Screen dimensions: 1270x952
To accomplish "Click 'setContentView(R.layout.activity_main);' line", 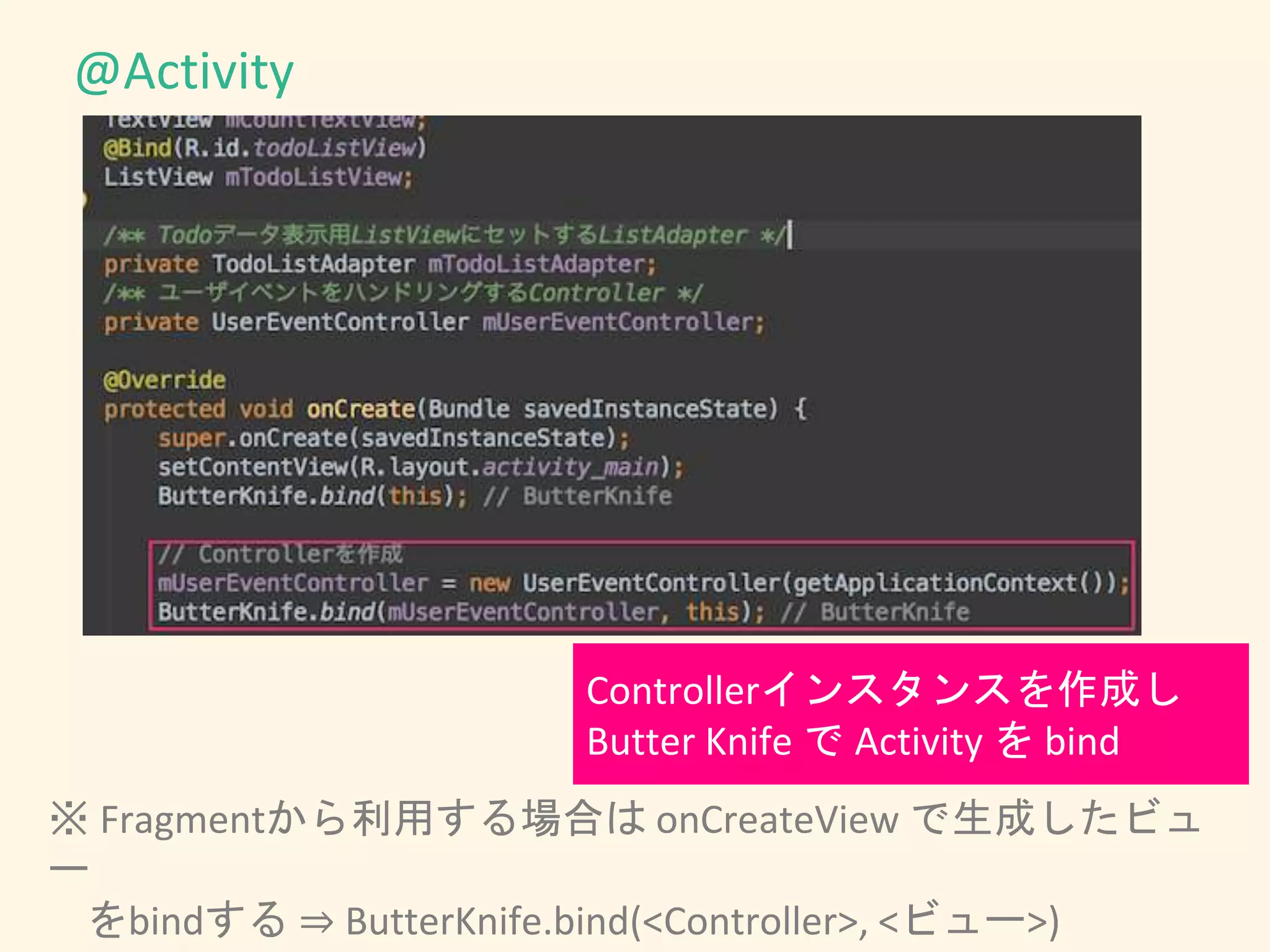I will coord(420,467).
